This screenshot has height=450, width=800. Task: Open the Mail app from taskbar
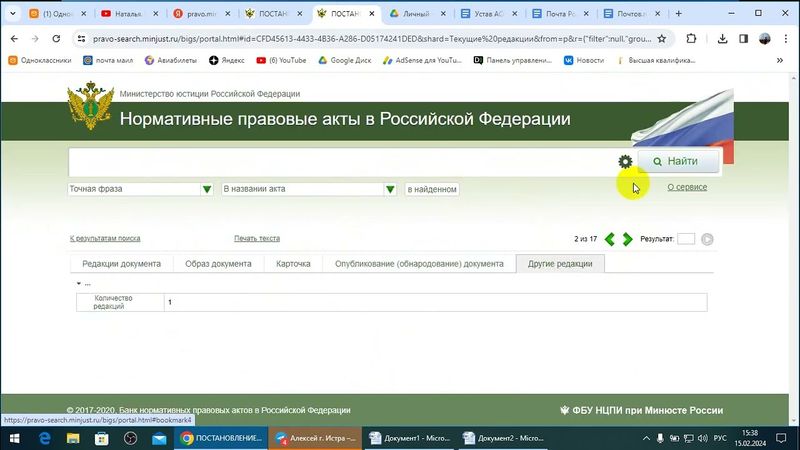coord(159,438)
